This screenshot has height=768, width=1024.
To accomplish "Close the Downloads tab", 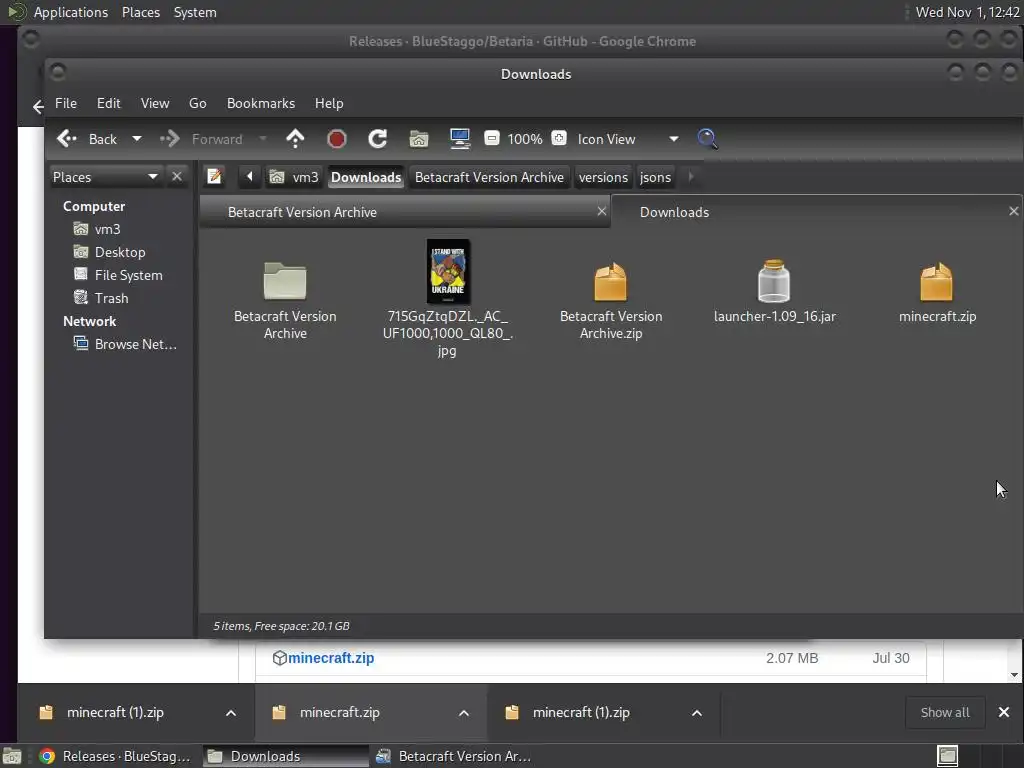I will (1014, 211).
